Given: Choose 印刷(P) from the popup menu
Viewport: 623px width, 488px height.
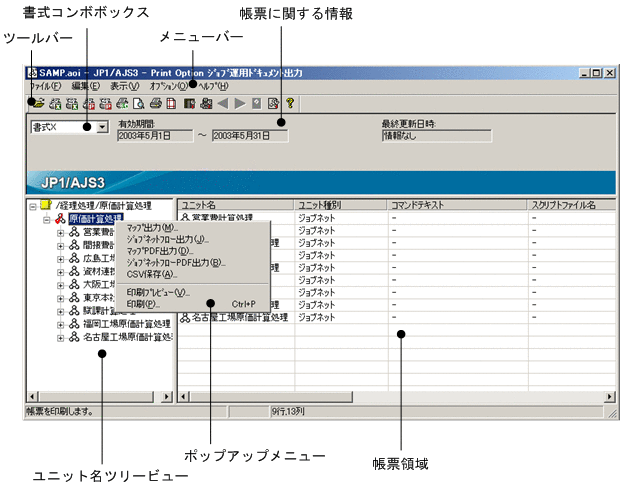Looking at the screenshot, I should [192, 304].
